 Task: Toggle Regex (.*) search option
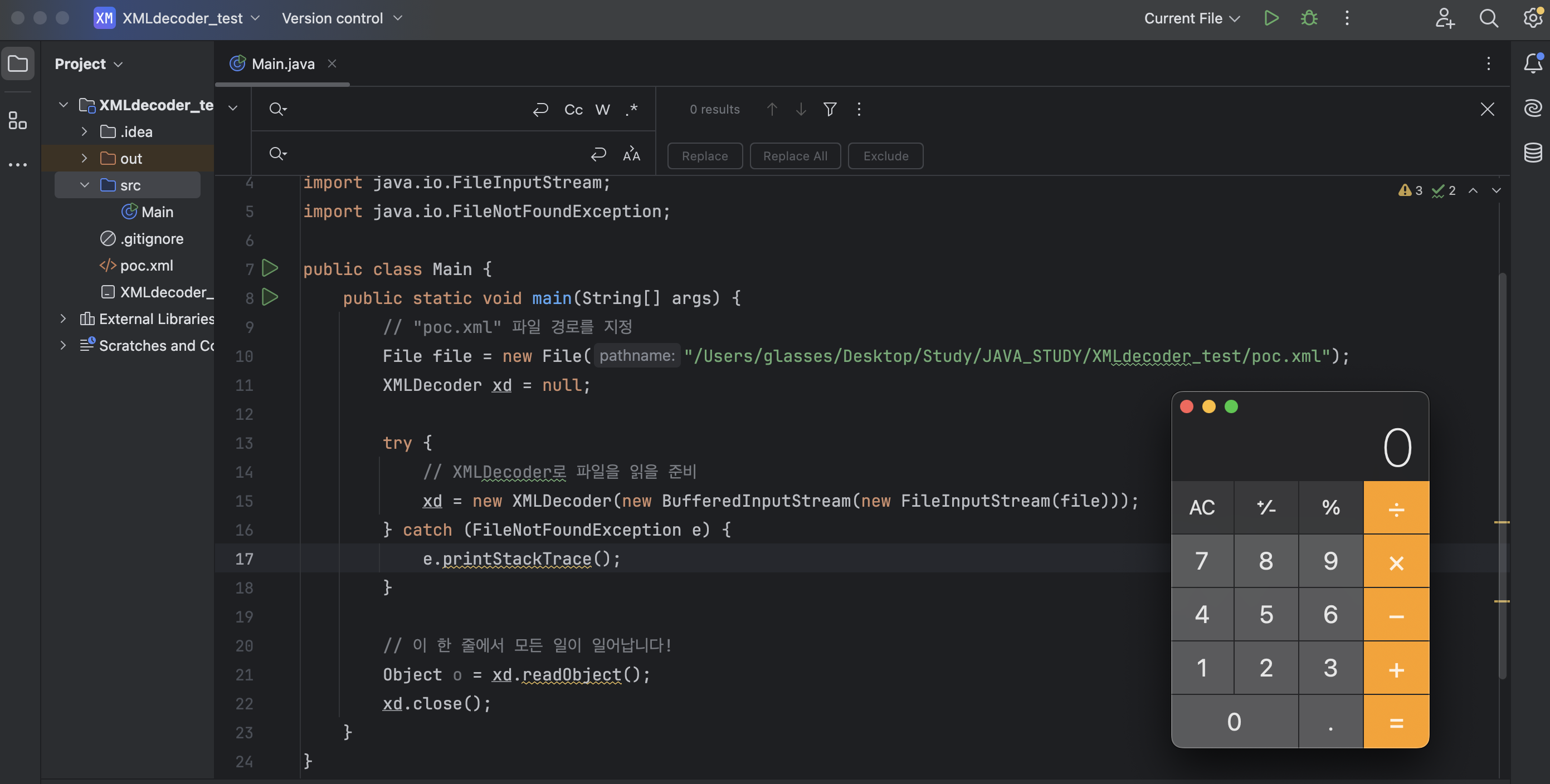point(631,110)
